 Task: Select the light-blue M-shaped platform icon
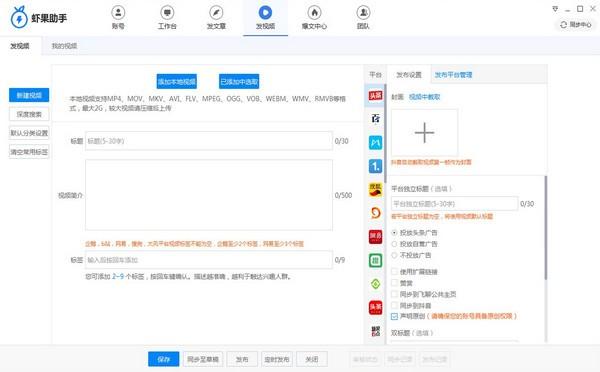(x=375, y=143)
